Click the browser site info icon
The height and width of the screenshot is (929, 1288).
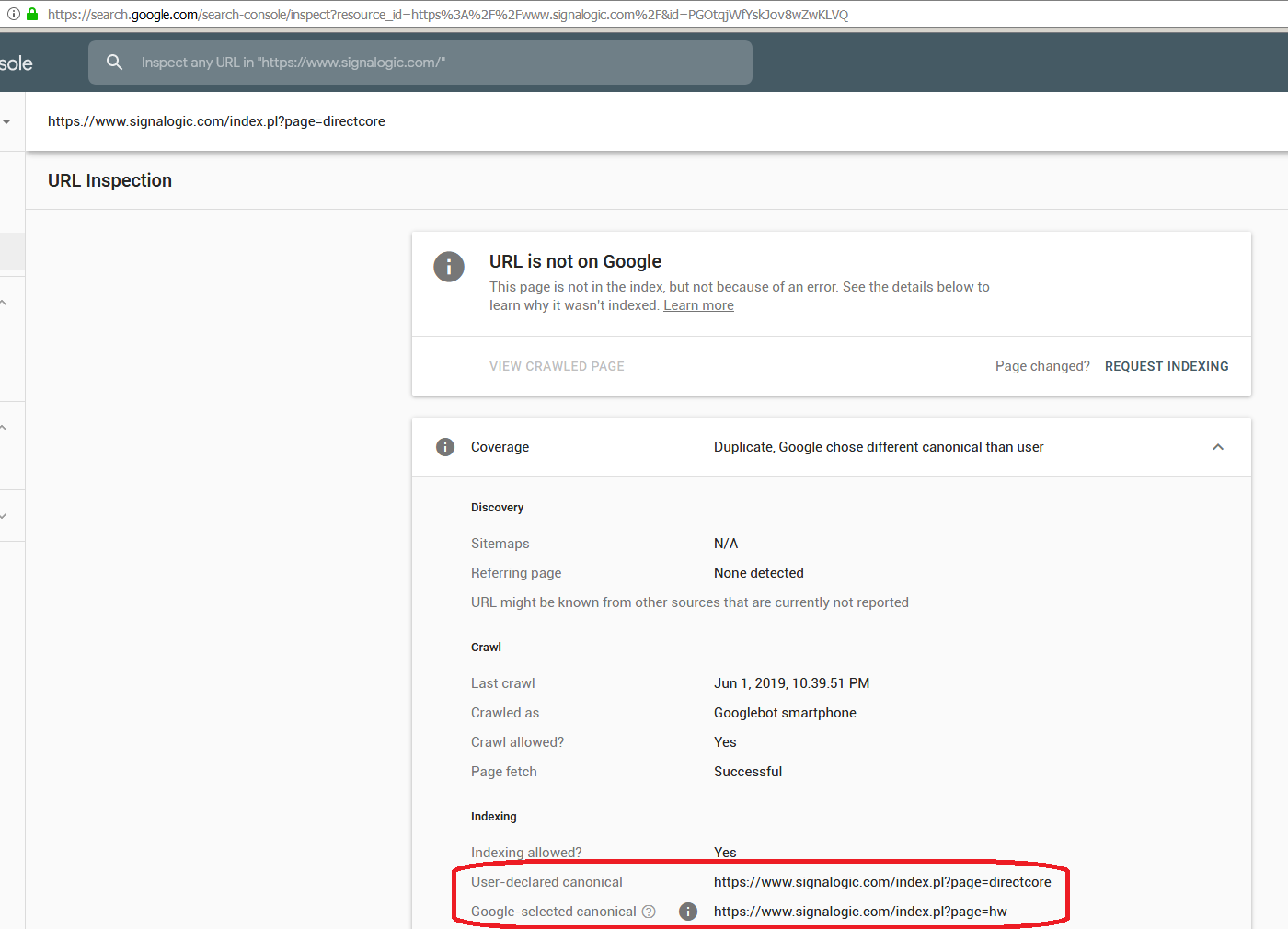[14, 14]
